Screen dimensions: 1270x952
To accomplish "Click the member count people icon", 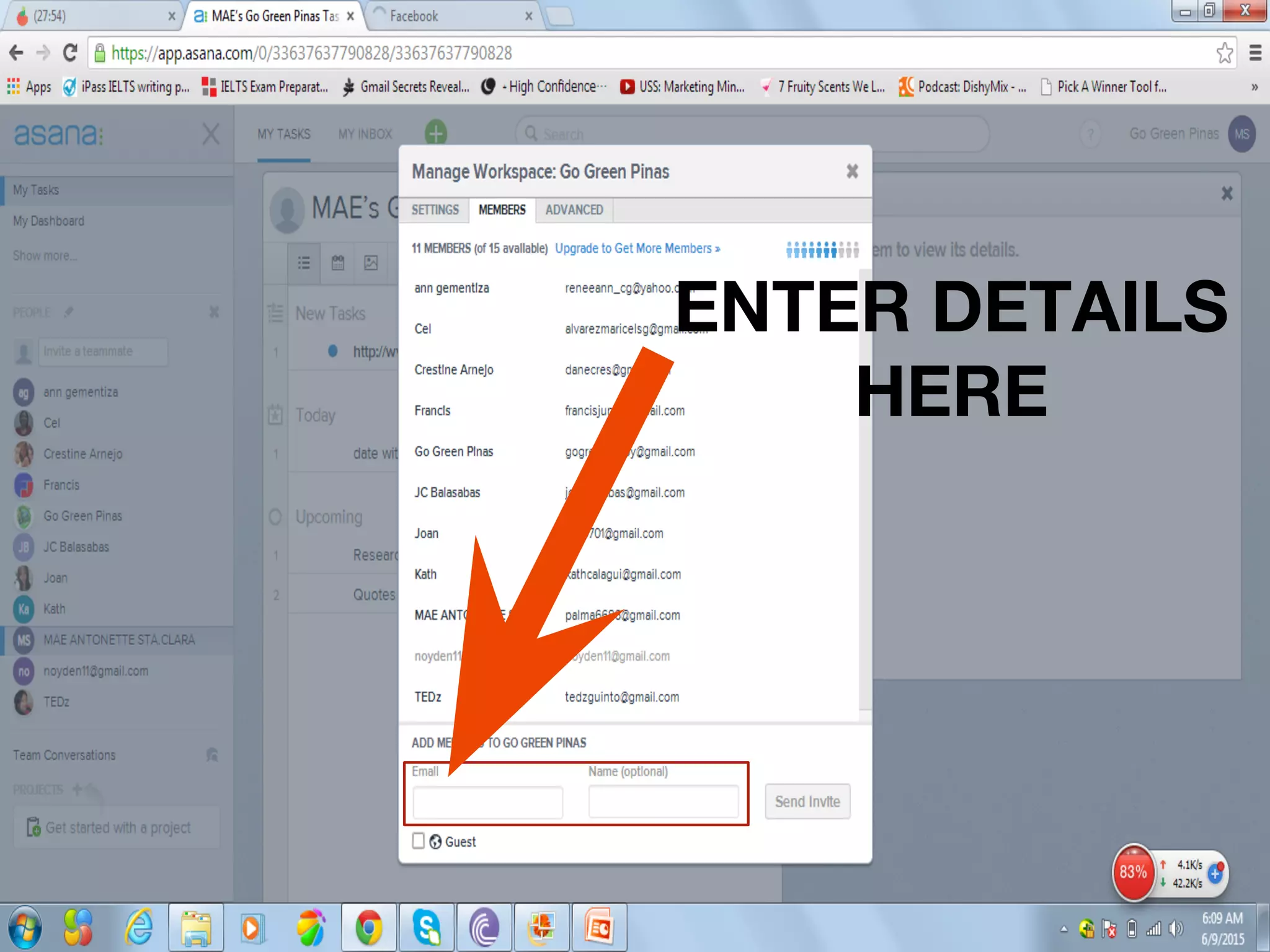I will click(822, 249).
